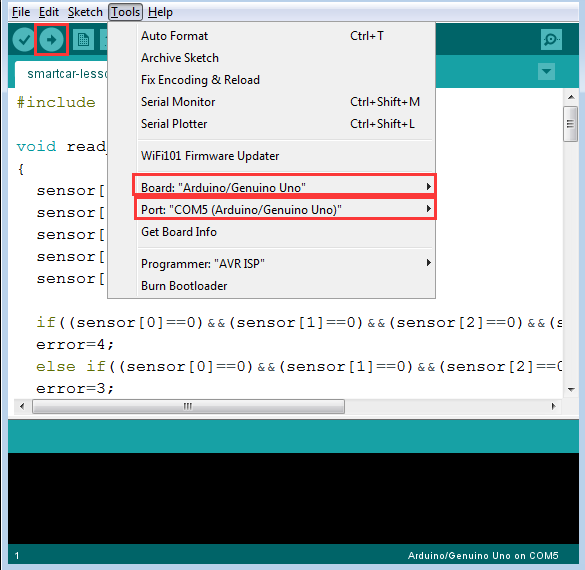
Task: Select Get Board Info
Action: point(271,232)
